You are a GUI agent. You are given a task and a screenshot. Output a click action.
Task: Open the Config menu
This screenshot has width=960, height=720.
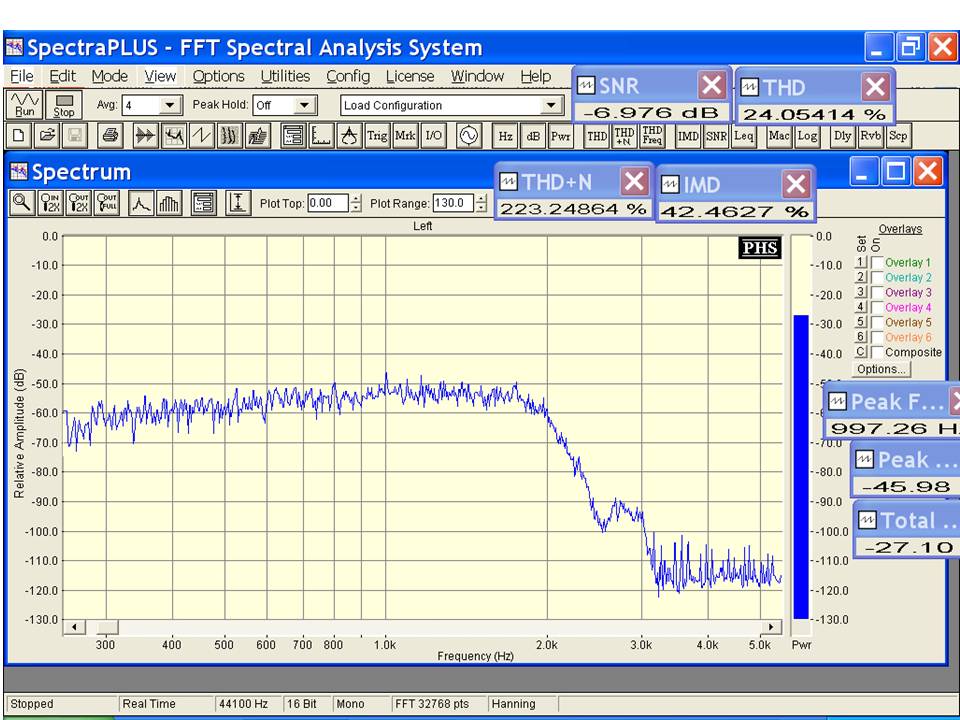[348, 77]
